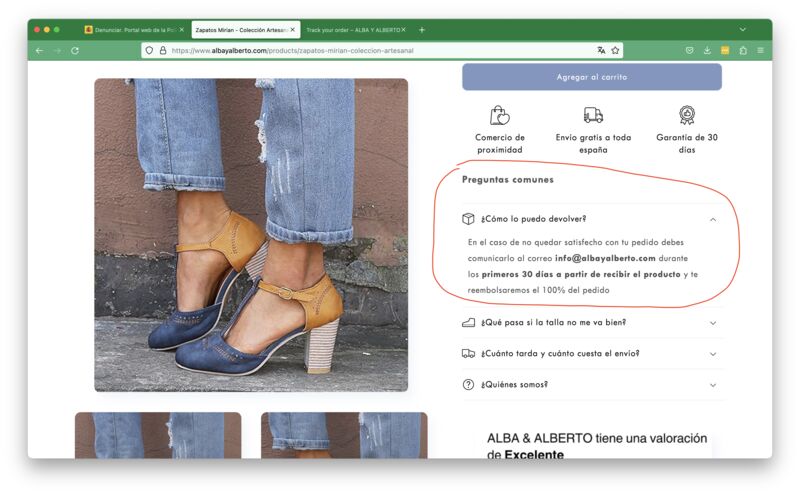Select the second product thumbnail below the main image

[344, 435]
